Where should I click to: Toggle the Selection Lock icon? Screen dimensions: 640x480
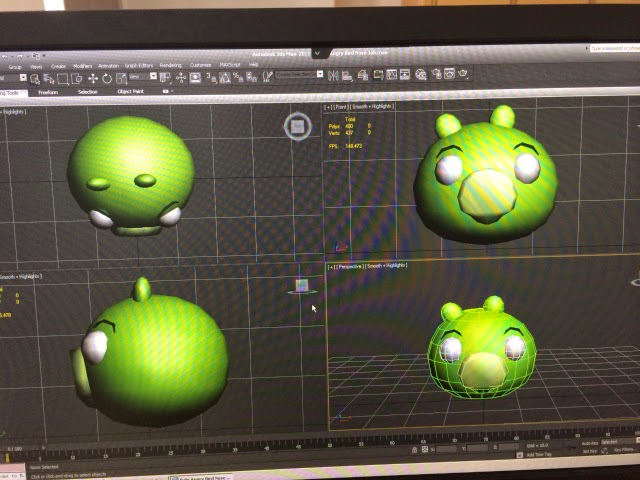click(x=415, y=449)
